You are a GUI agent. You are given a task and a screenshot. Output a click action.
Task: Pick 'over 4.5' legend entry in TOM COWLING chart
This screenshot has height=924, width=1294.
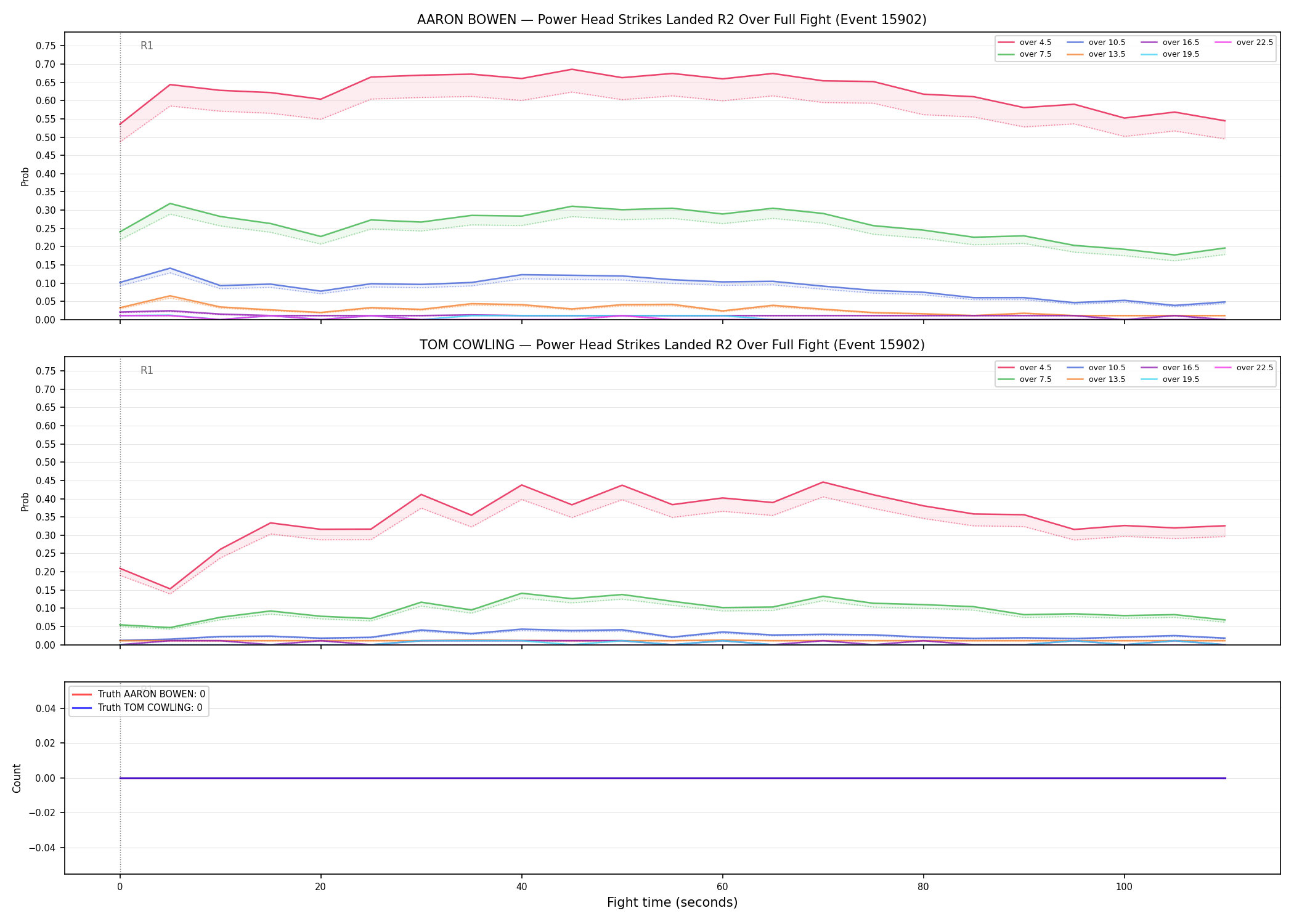point(1025,368)
